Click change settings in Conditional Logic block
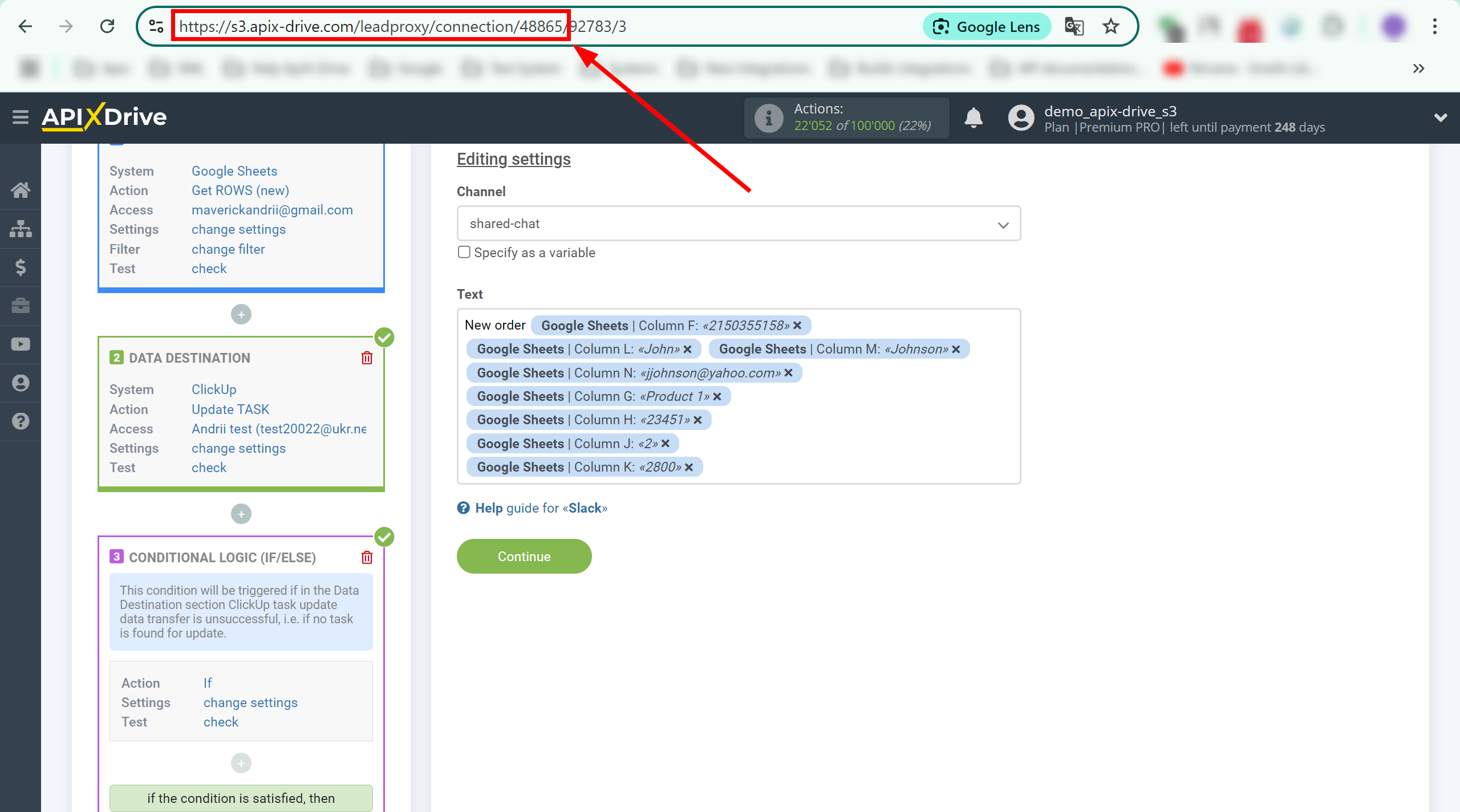This screenshot has height=812, width=1460. click(250, 703)
